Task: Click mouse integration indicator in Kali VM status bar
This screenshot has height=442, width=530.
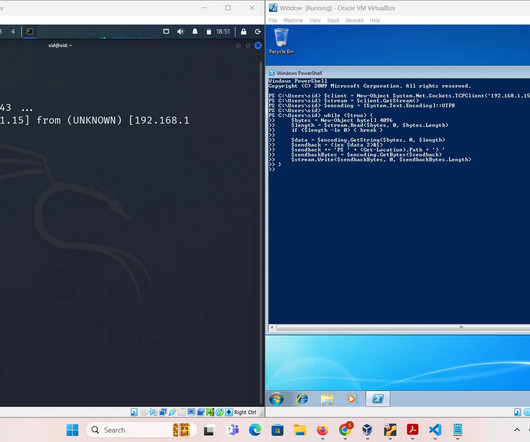Action: point(220,412)
